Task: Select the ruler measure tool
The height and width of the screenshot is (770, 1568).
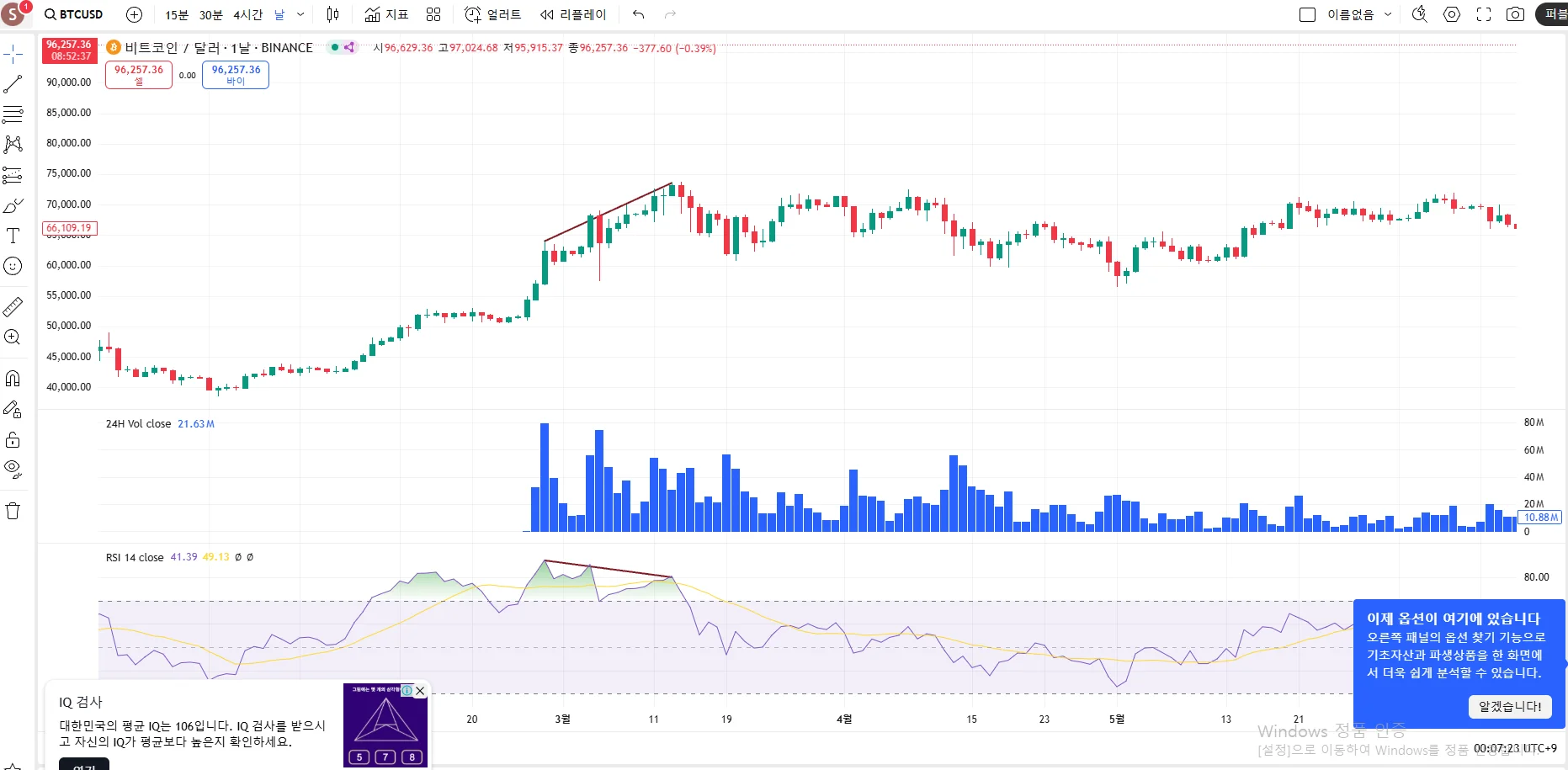Action: pos(13,307)
